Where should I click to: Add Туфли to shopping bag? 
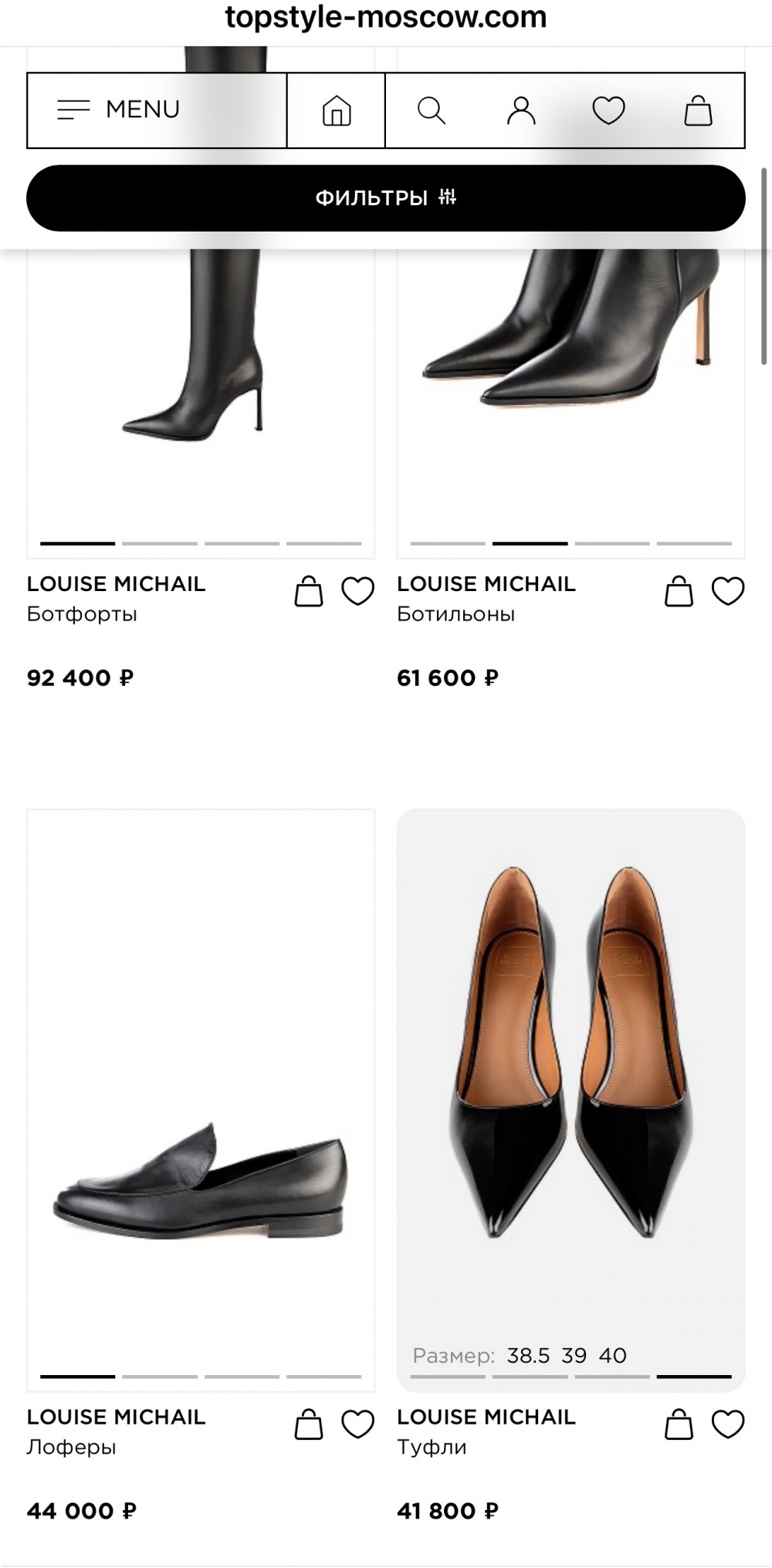point(679,1424)
